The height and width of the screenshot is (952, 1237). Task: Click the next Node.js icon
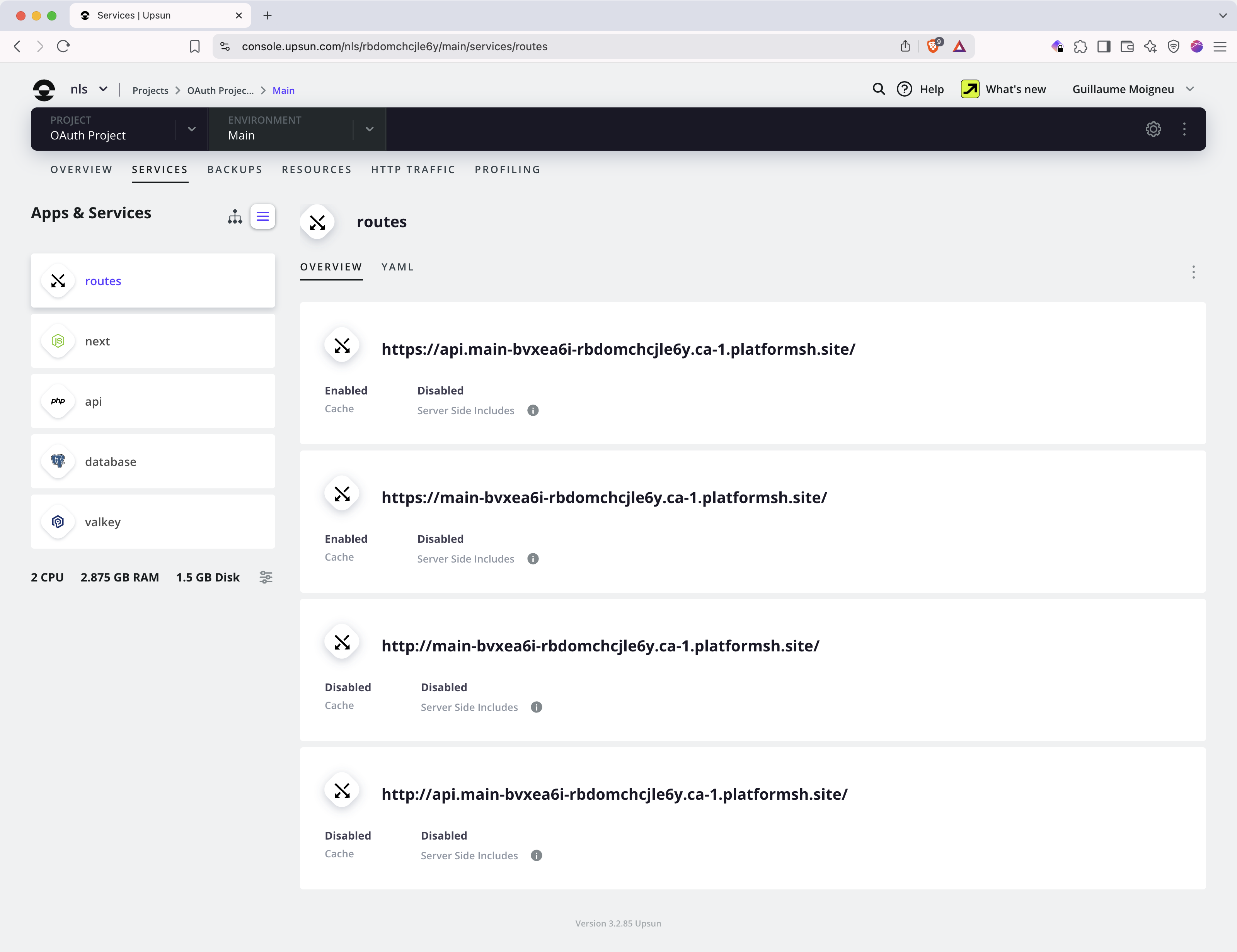58,341
